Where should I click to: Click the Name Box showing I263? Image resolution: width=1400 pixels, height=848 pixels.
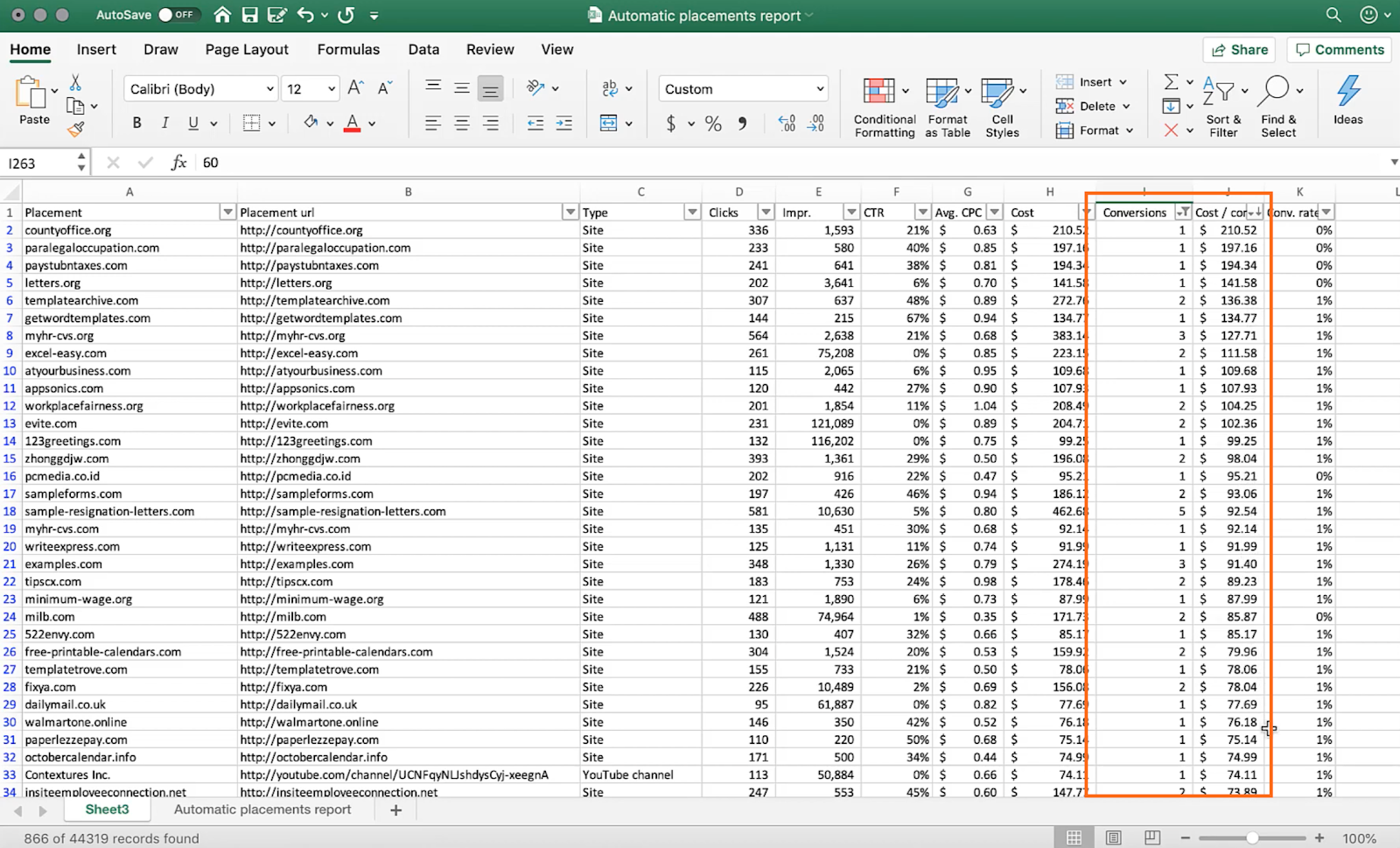click(x=40, y=163)
